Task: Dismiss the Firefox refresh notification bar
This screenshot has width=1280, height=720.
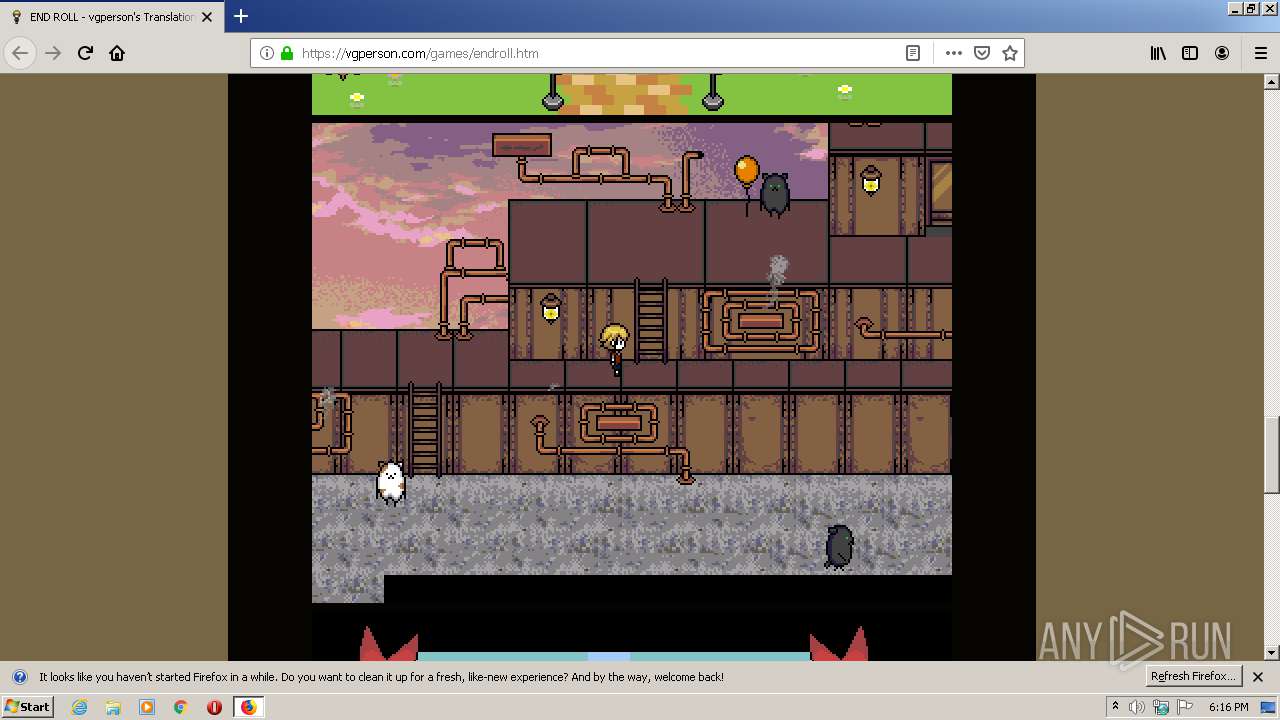Action: [x=1258, y=677]
